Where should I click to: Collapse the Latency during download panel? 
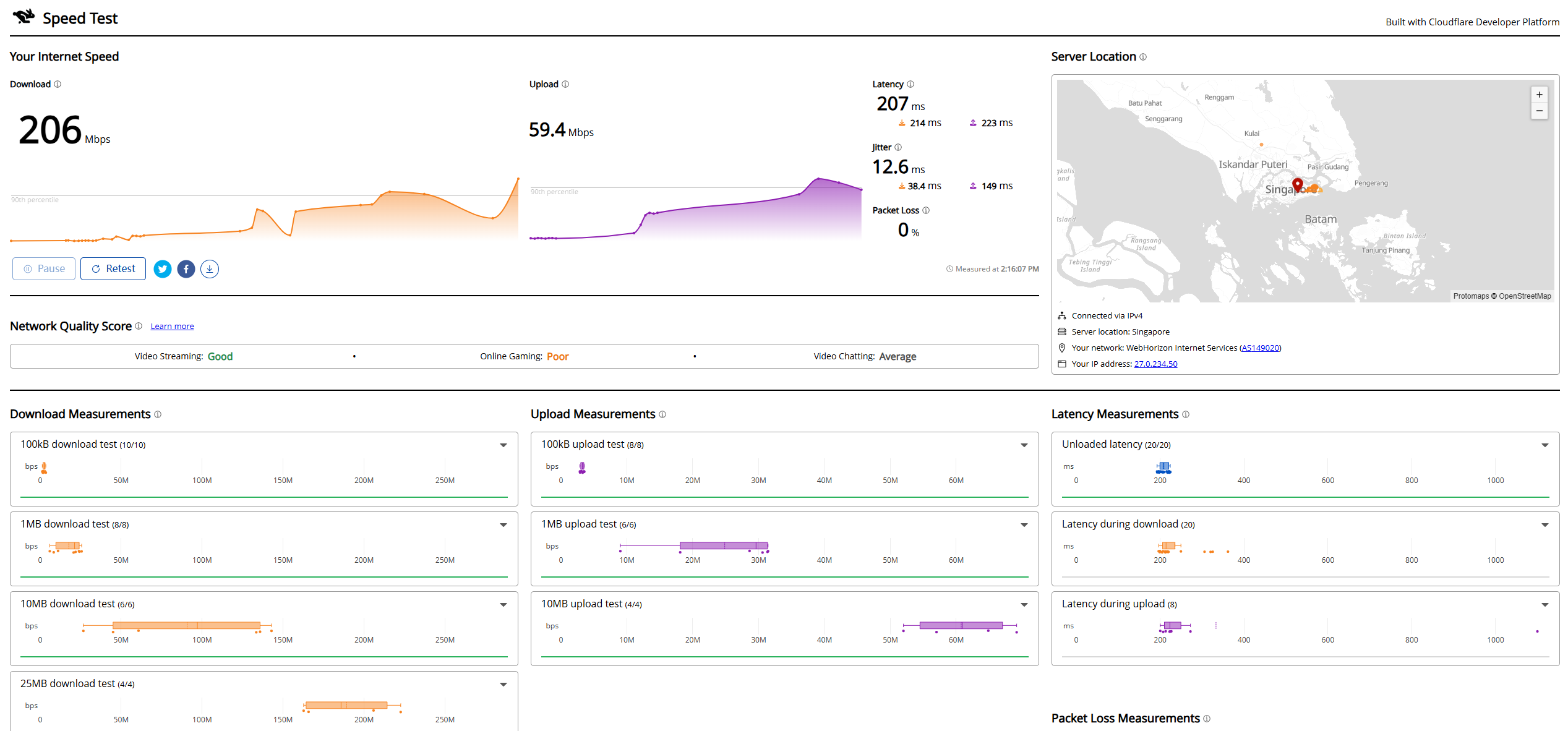point(1545,525)
